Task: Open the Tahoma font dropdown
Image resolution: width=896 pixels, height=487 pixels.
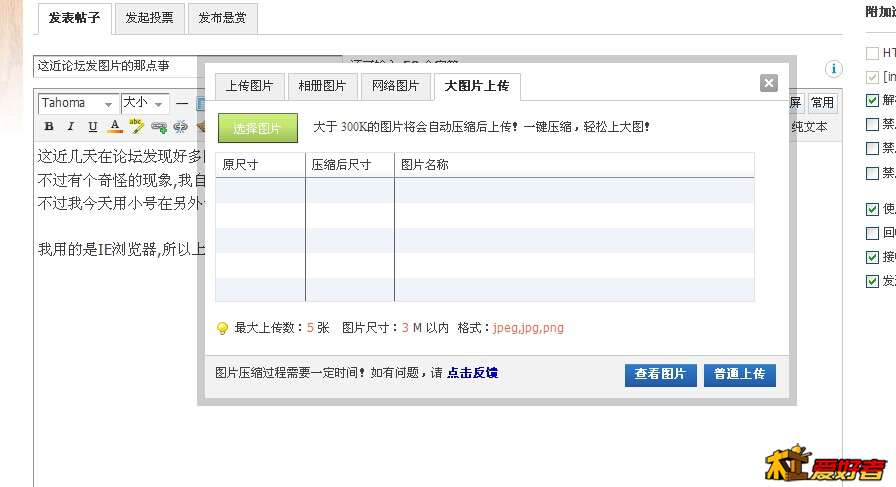Action: point(78,103)
